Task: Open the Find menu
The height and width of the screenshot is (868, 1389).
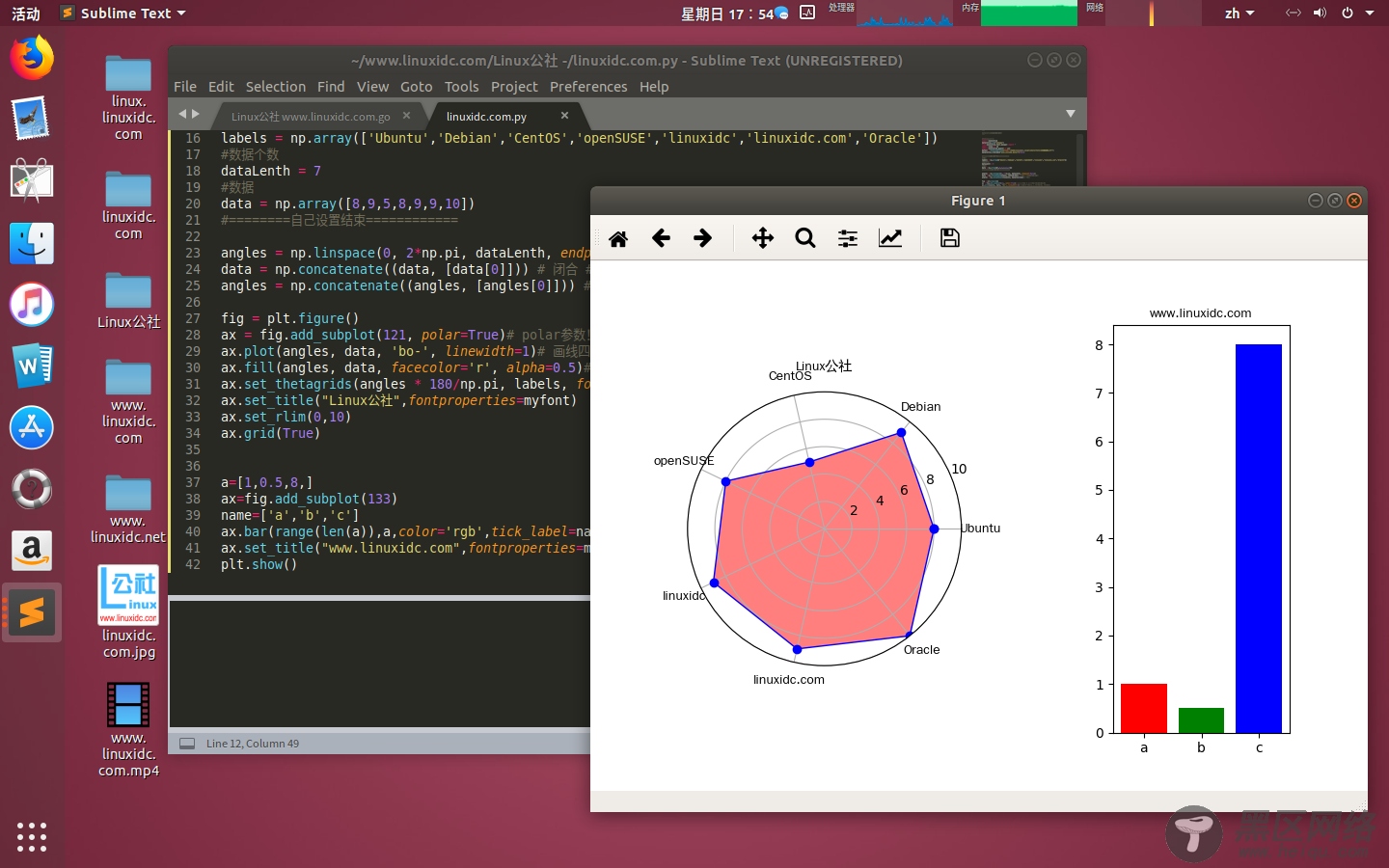Action: (x=331, y=87)
